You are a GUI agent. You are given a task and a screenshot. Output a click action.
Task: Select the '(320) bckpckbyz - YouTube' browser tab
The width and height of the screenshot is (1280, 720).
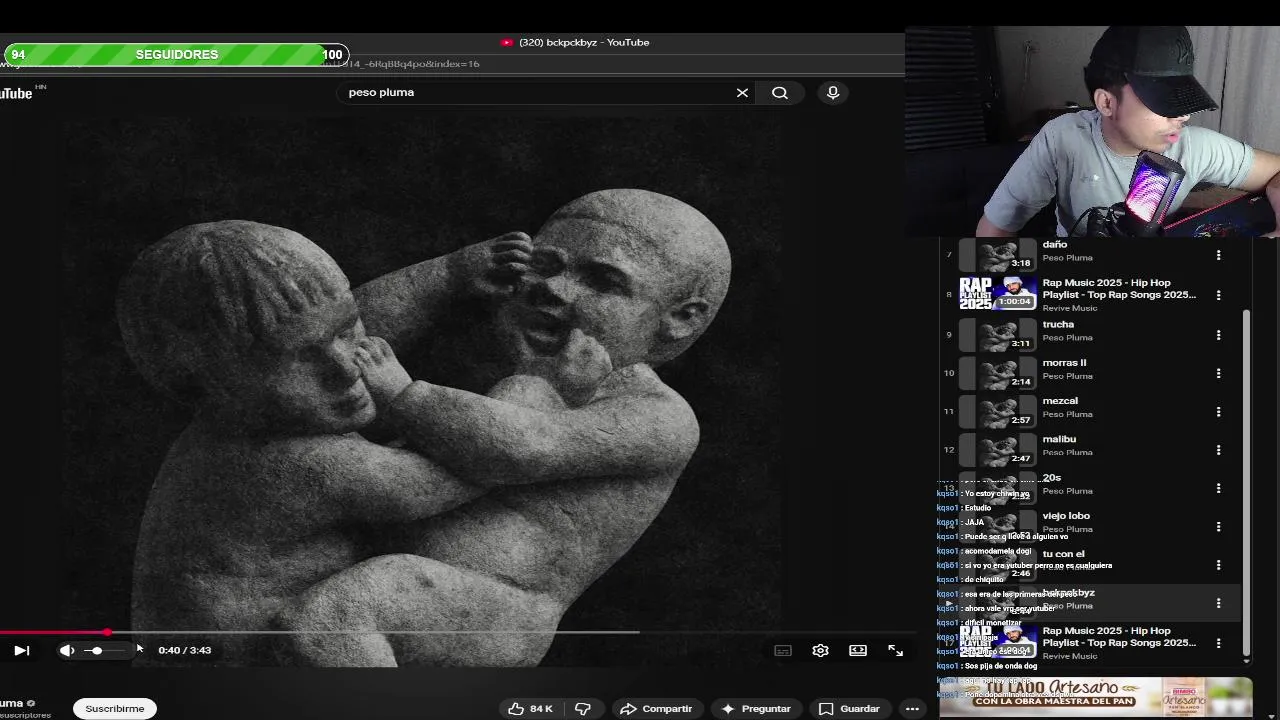point(575,42)
